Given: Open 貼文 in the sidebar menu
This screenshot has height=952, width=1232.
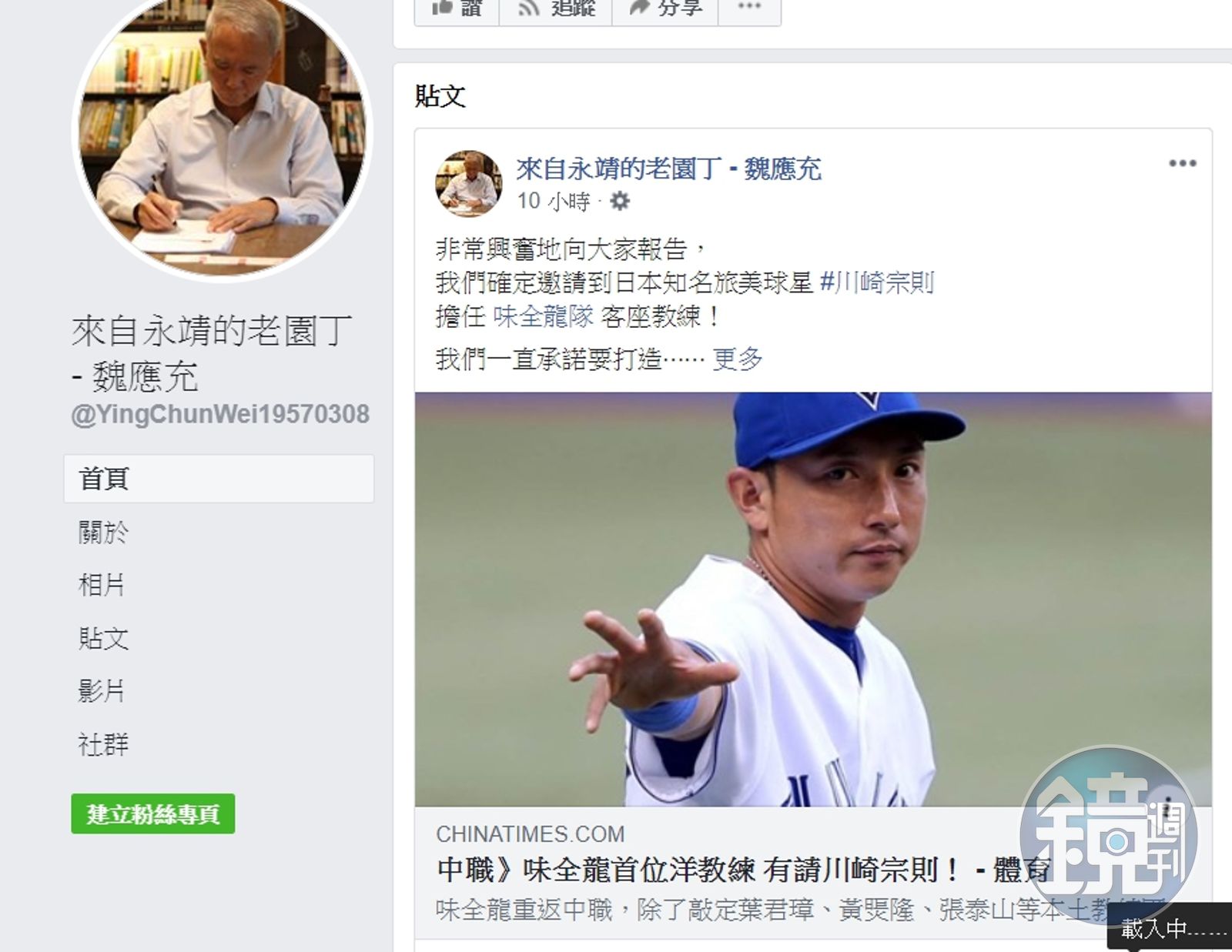Looking at the screenshot, I should point(103,638).
